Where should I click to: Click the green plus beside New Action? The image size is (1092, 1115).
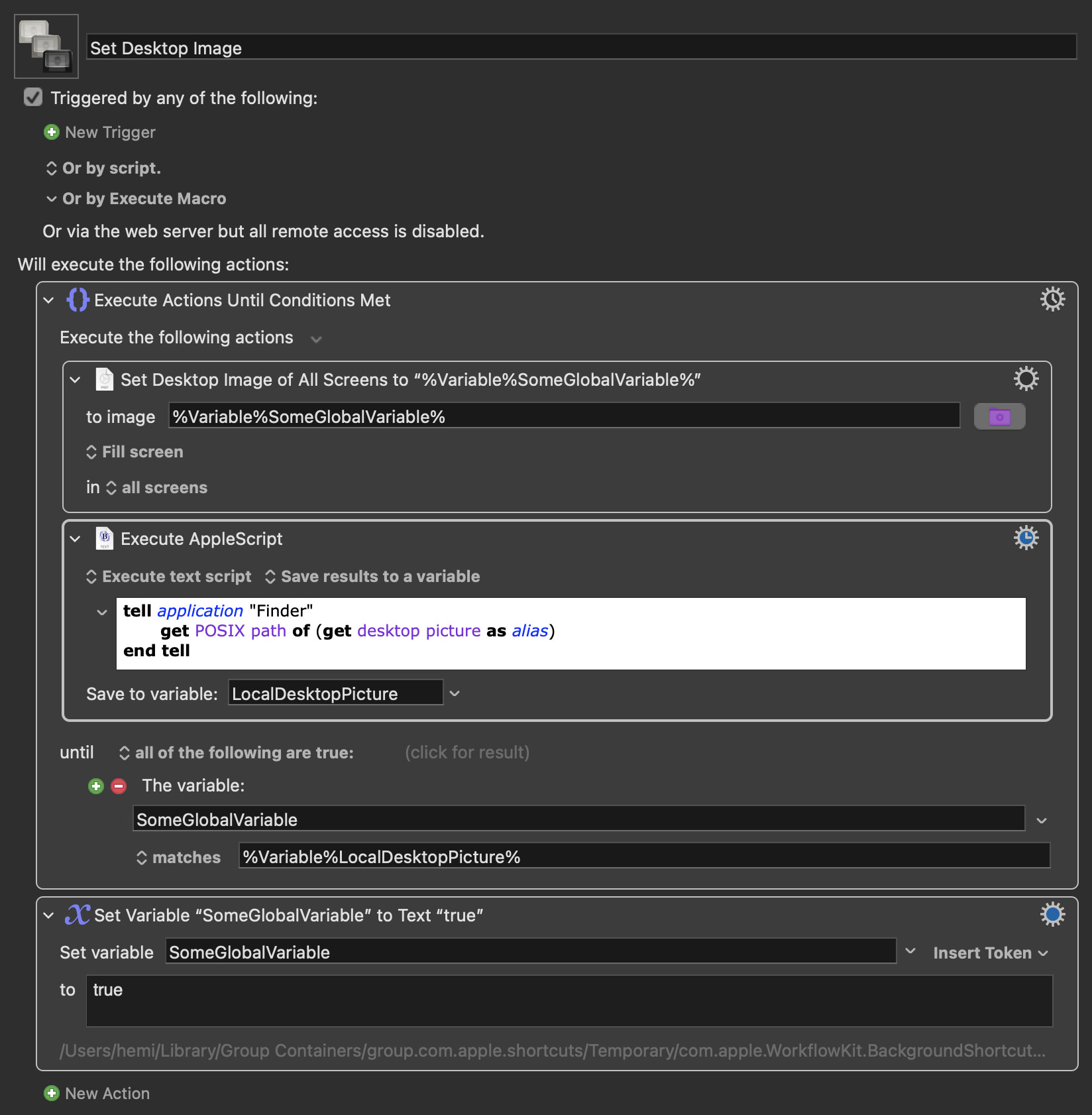pos(52,1094)
